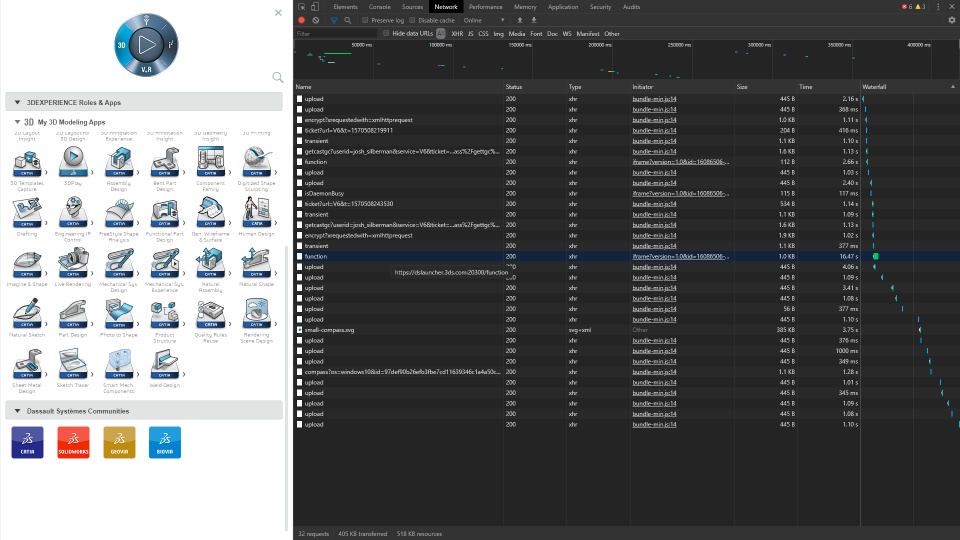
Task: Open the Photo to Shape app
Action: tap(119, 314)
